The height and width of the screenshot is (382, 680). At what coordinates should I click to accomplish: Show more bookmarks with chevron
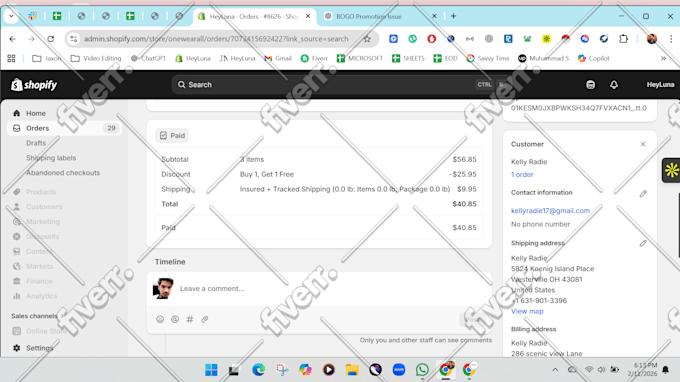coord(664,58)
